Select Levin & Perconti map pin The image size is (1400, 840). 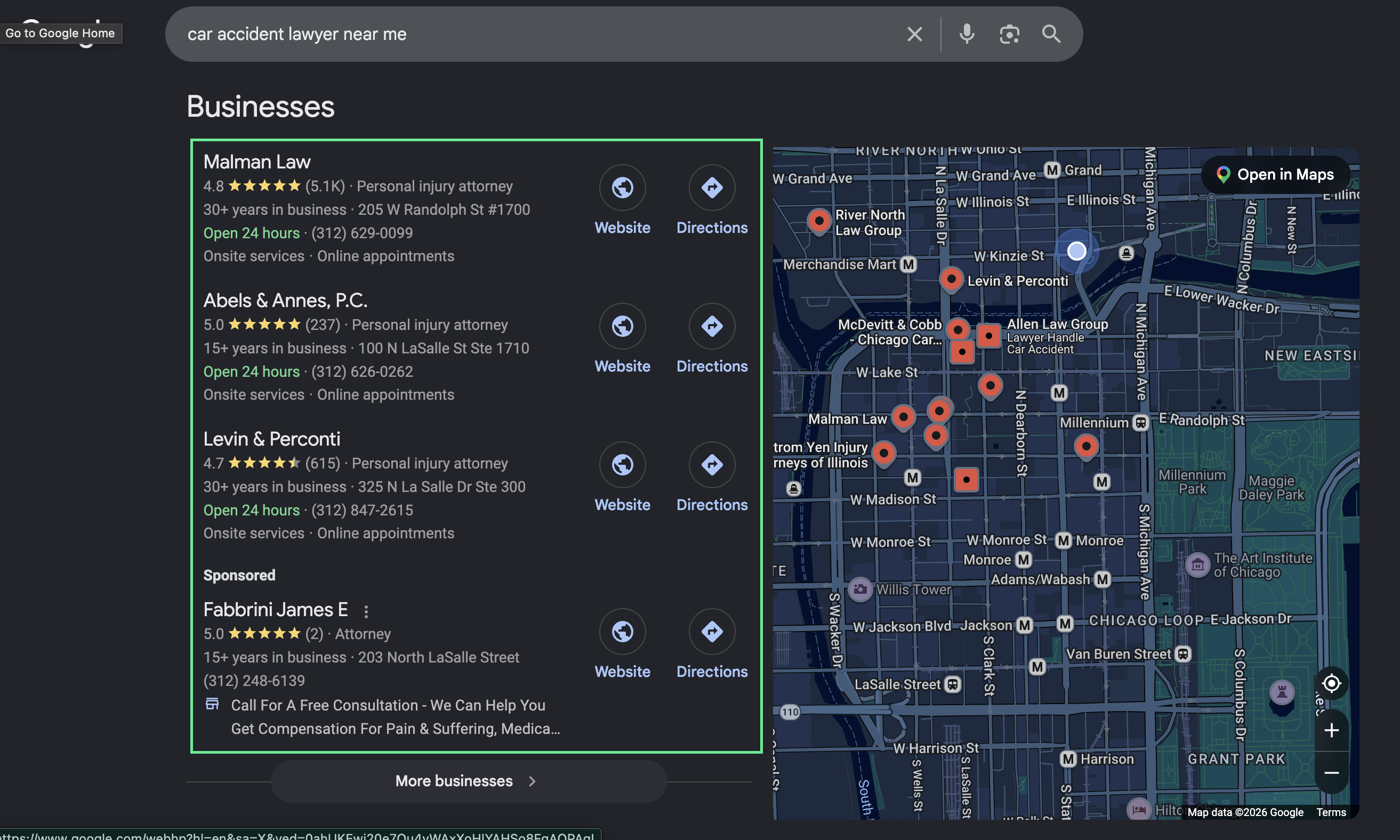[951, 279]
